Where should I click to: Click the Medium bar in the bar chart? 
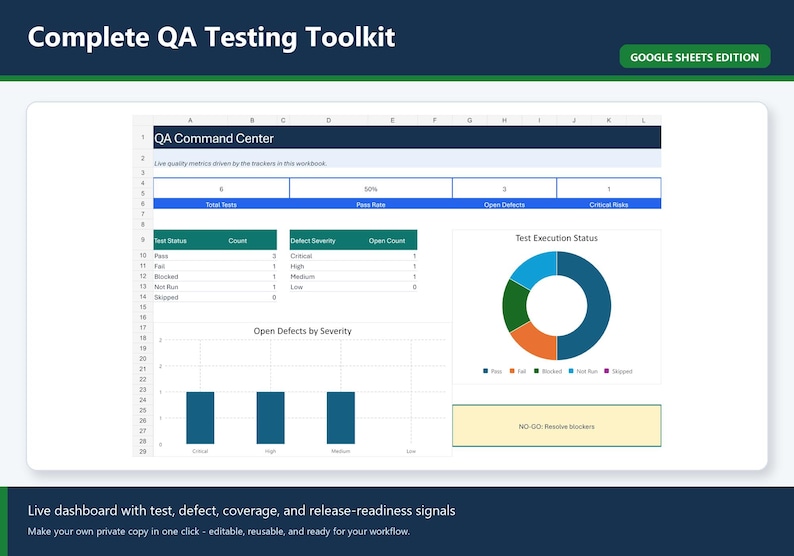(341, 418)
